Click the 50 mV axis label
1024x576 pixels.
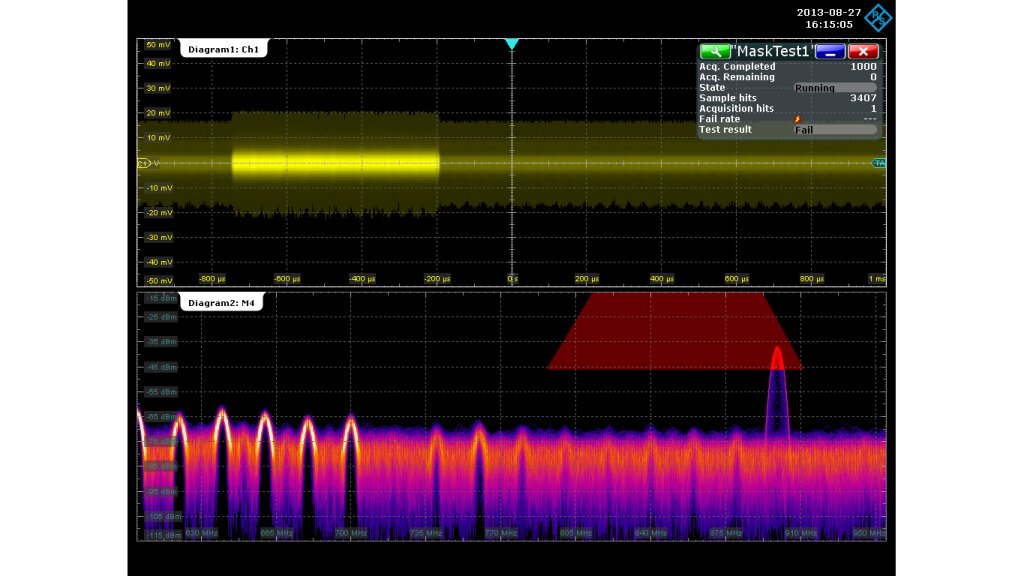click(158, 45)
